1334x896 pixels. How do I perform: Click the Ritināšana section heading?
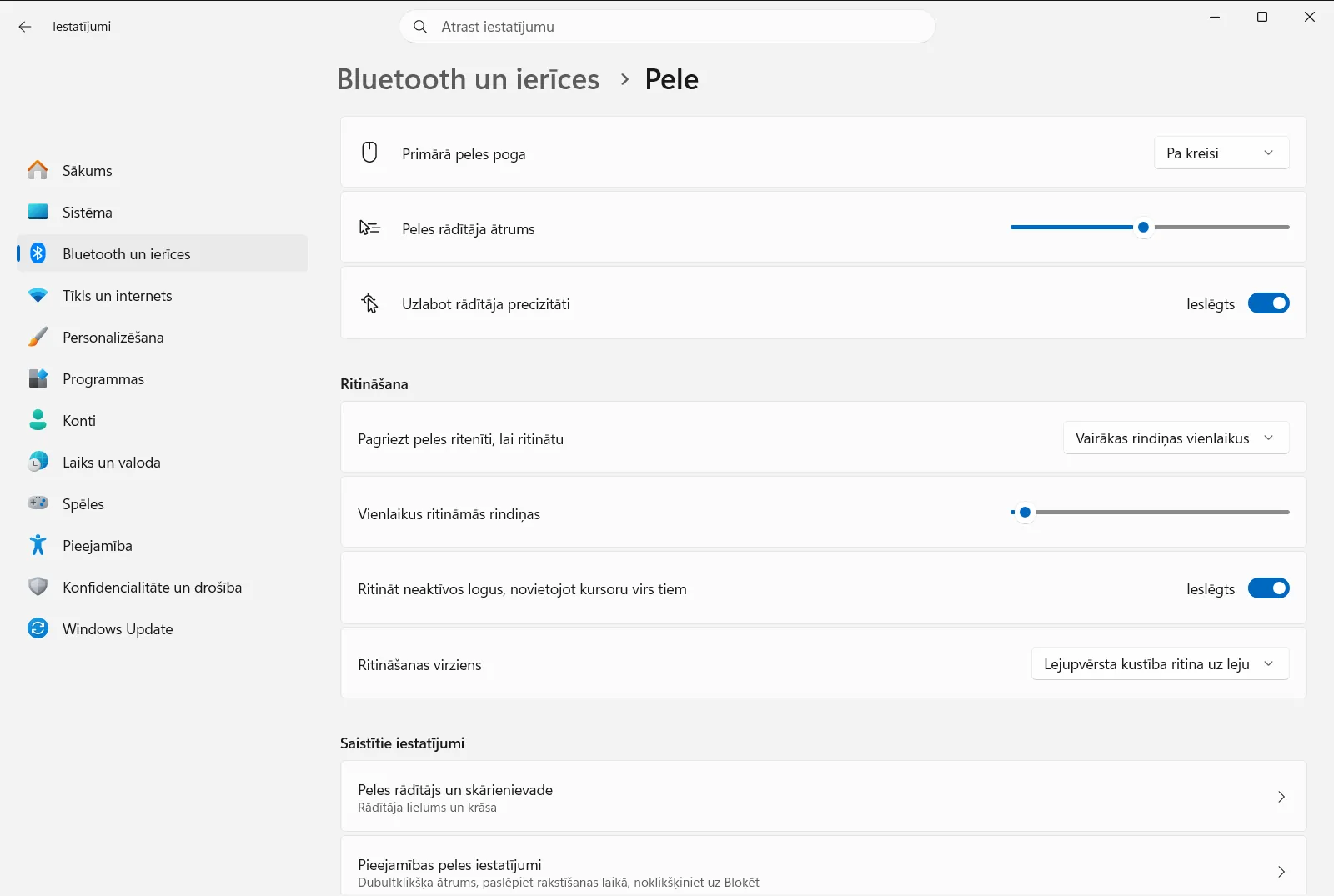click(374, 384)
